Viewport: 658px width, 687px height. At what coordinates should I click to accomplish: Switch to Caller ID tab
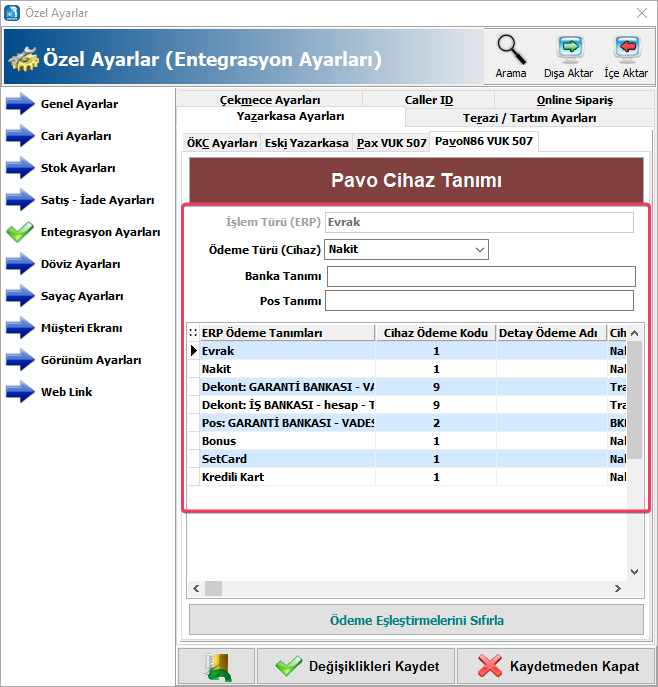[x=429, y=100]
